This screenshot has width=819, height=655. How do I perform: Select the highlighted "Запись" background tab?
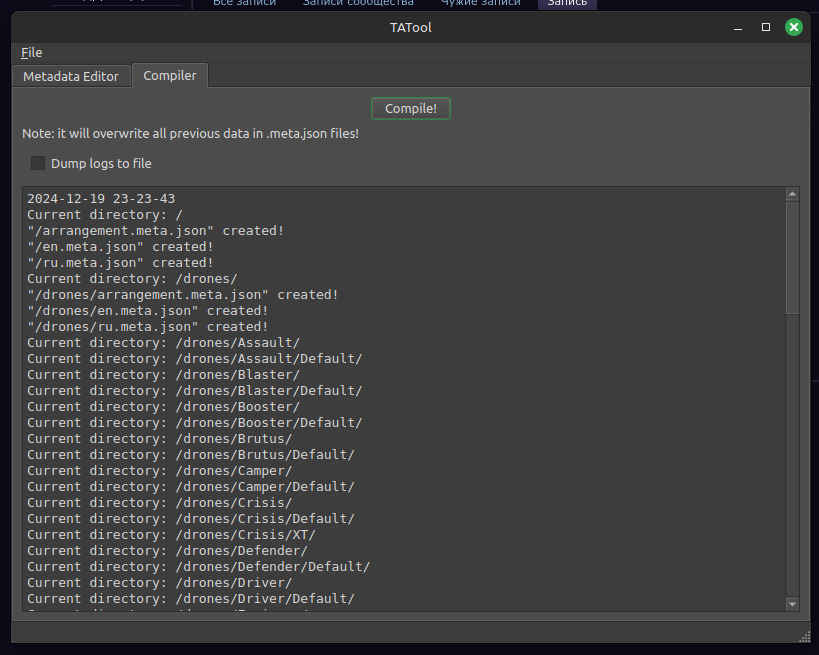tap(567, 3)
